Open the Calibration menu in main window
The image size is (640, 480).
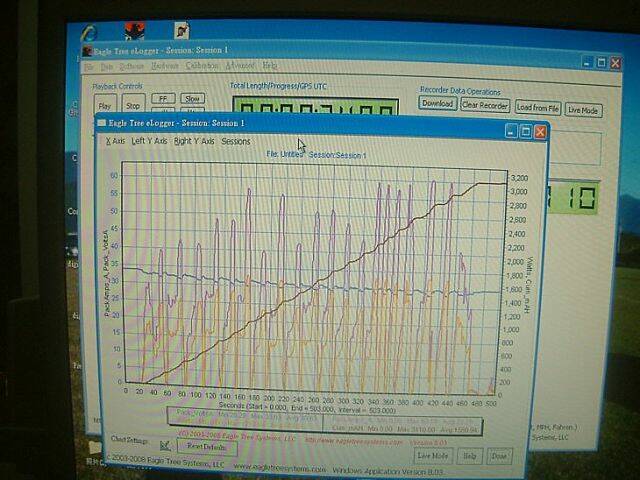pyautogui.click(x=202, y=66)
